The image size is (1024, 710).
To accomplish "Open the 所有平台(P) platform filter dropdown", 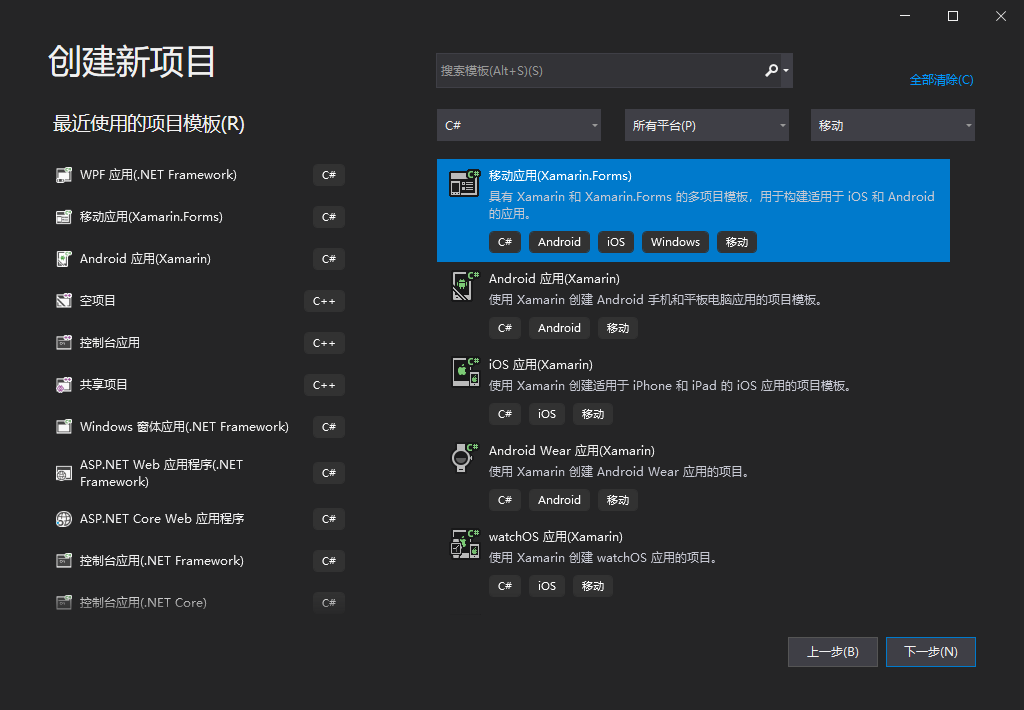I will point(707,125).
